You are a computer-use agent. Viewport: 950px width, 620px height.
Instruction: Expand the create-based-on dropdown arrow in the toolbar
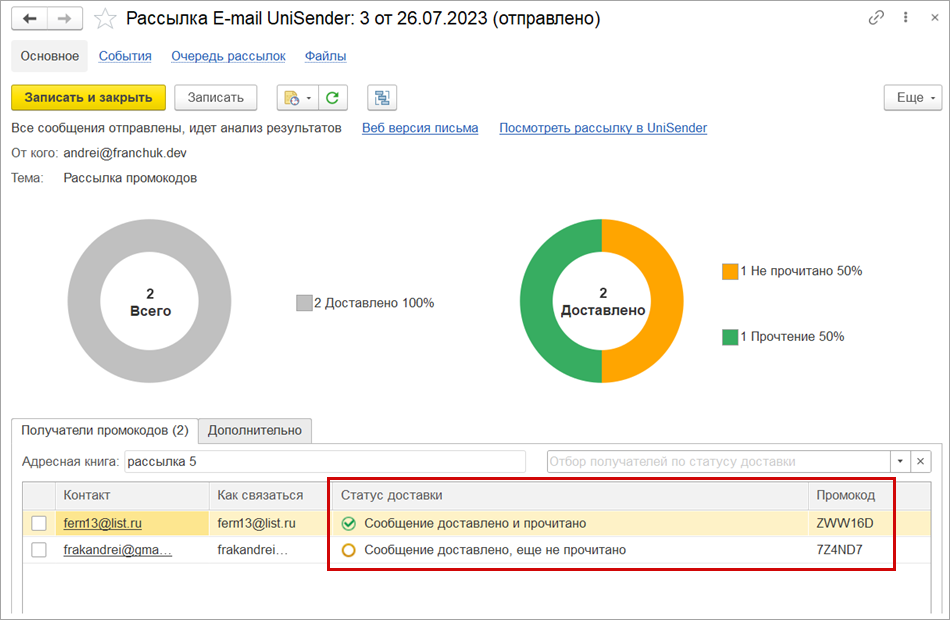pos(309,97)
